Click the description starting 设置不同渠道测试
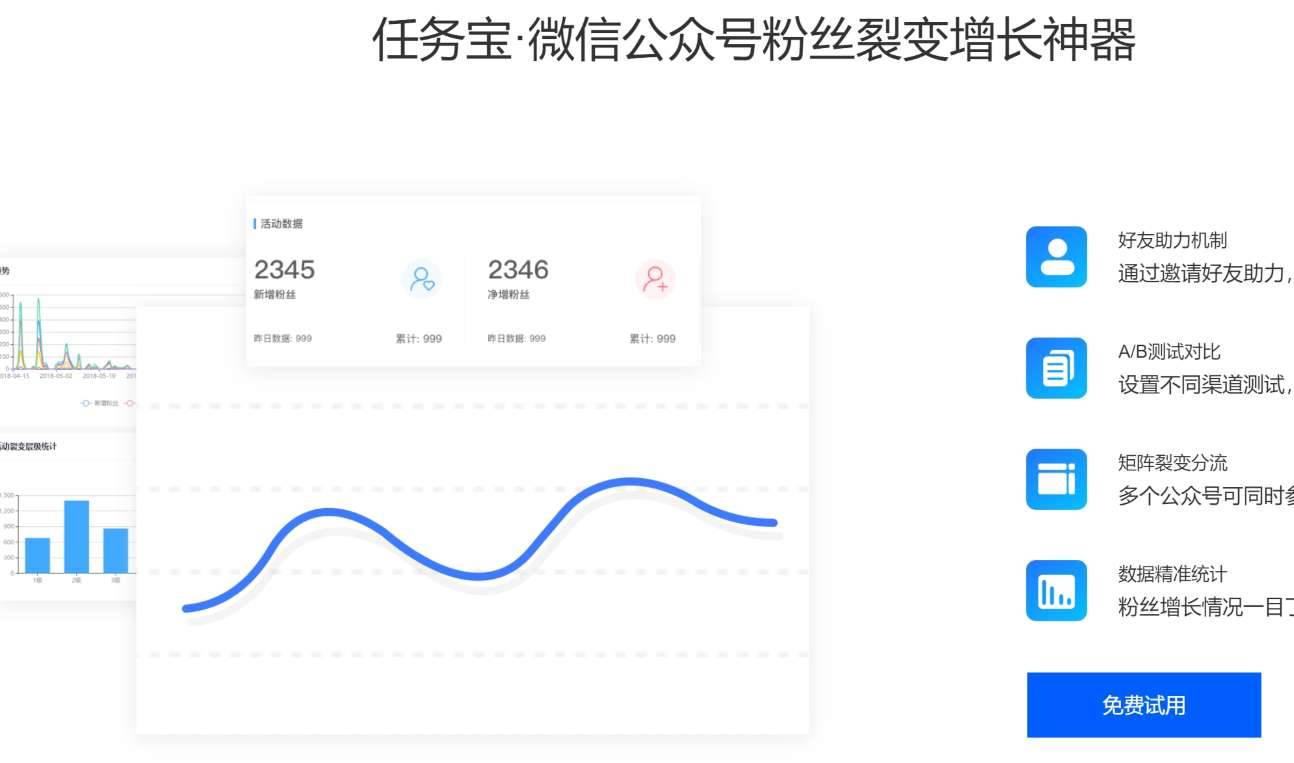The height and width of the screenshot is (763, 1294). pyautogui.click(x=1206, y=385)
